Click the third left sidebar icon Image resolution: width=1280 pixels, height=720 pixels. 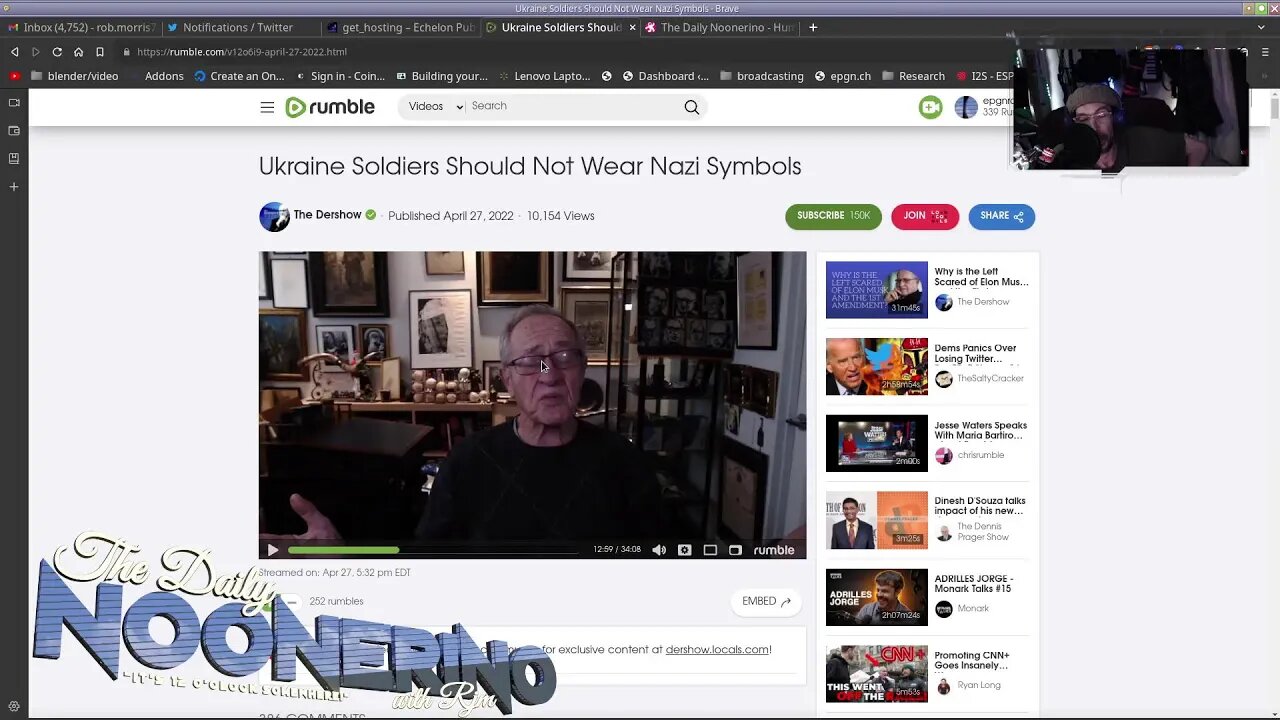(x=14, y=159)
